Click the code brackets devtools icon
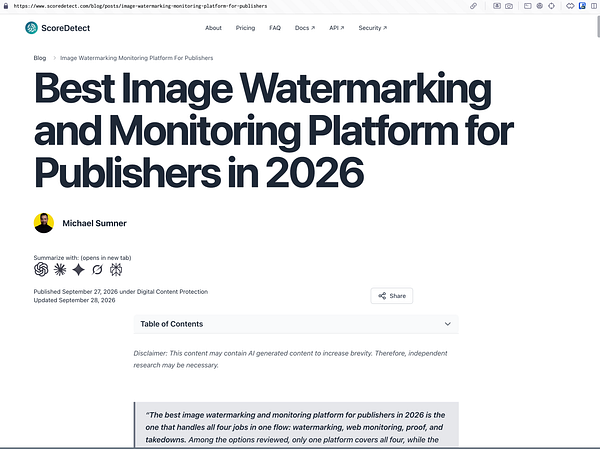The image size is (600, 449). point(570,6)
